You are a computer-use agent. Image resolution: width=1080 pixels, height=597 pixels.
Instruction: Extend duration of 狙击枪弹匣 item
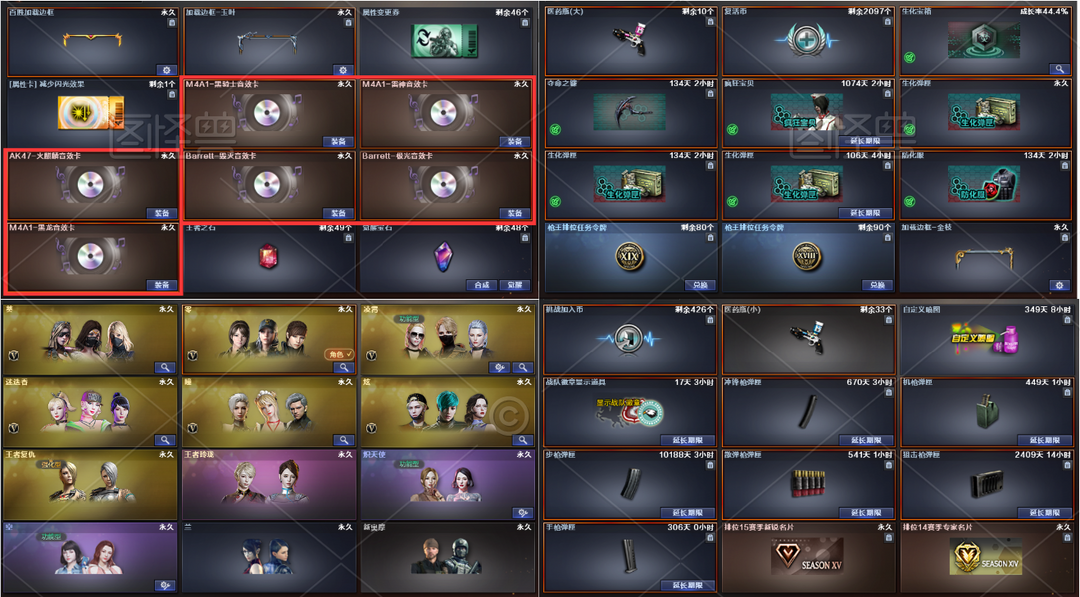click(x=1044, y=512)
